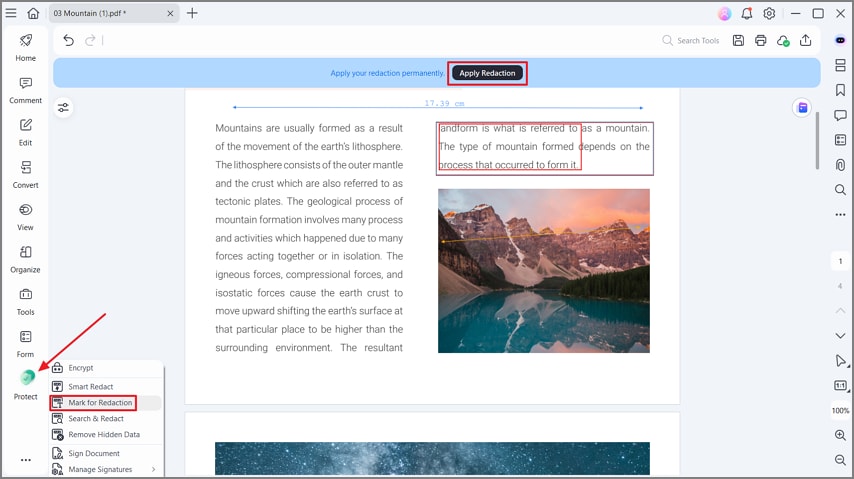Open the form fields panel icon
This screenshot has width=854, height=479.
click(x=840, y=140)
